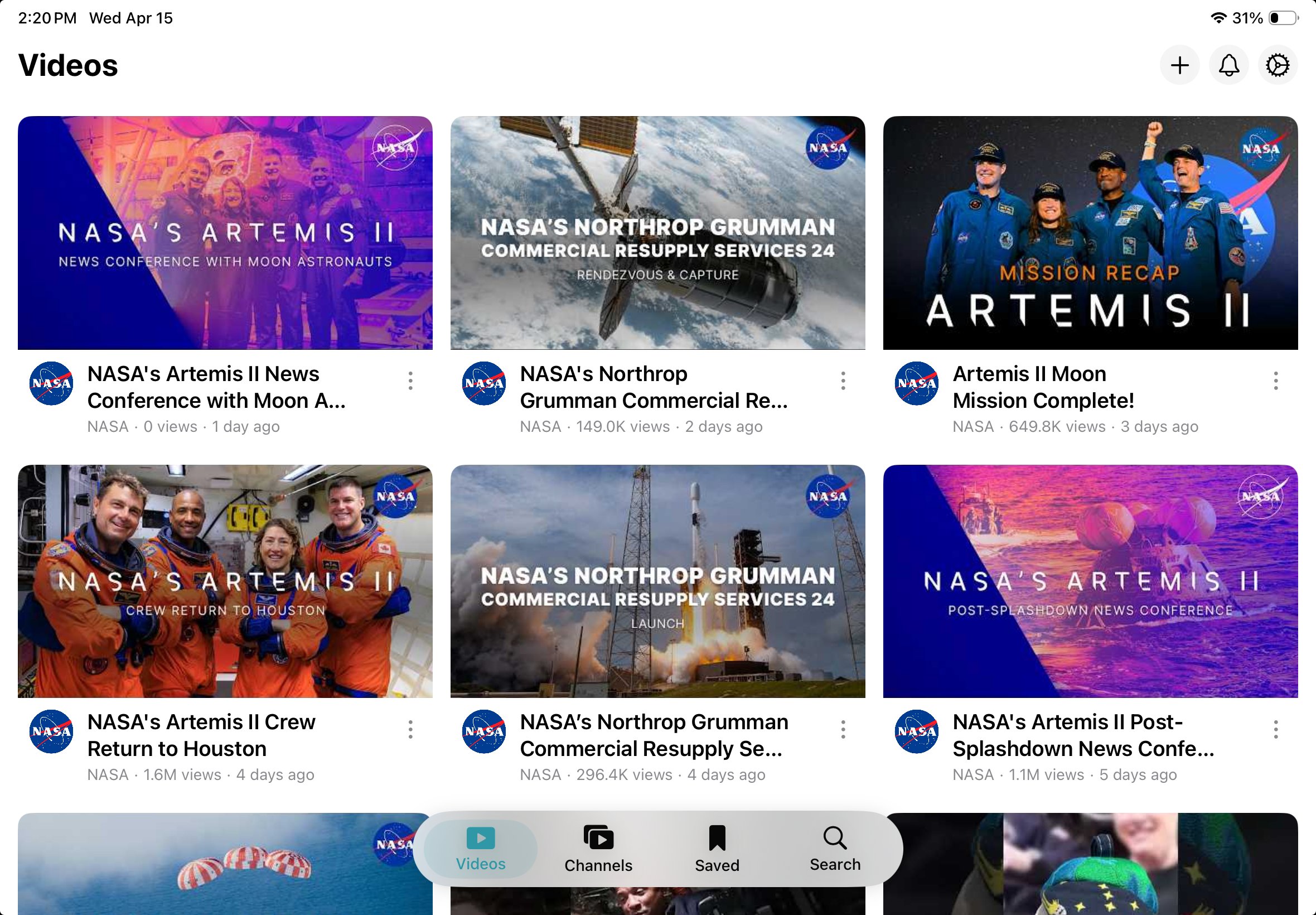
Task: Play Mission Recap Artemis II thumbnail
Action: pos(1090,233)
